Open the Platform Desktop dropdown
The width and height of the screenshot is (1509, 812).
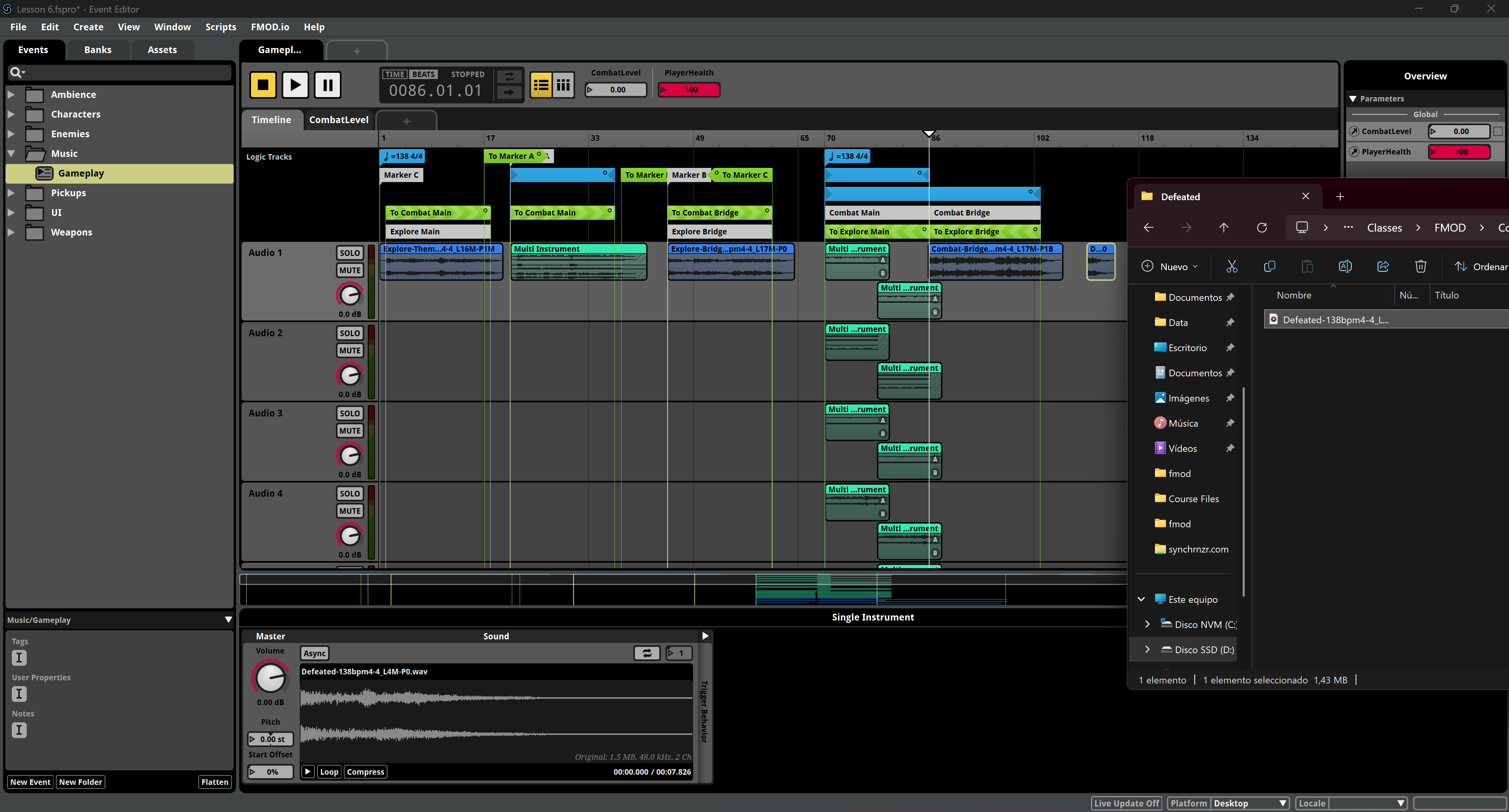(x=1250, y=804)
